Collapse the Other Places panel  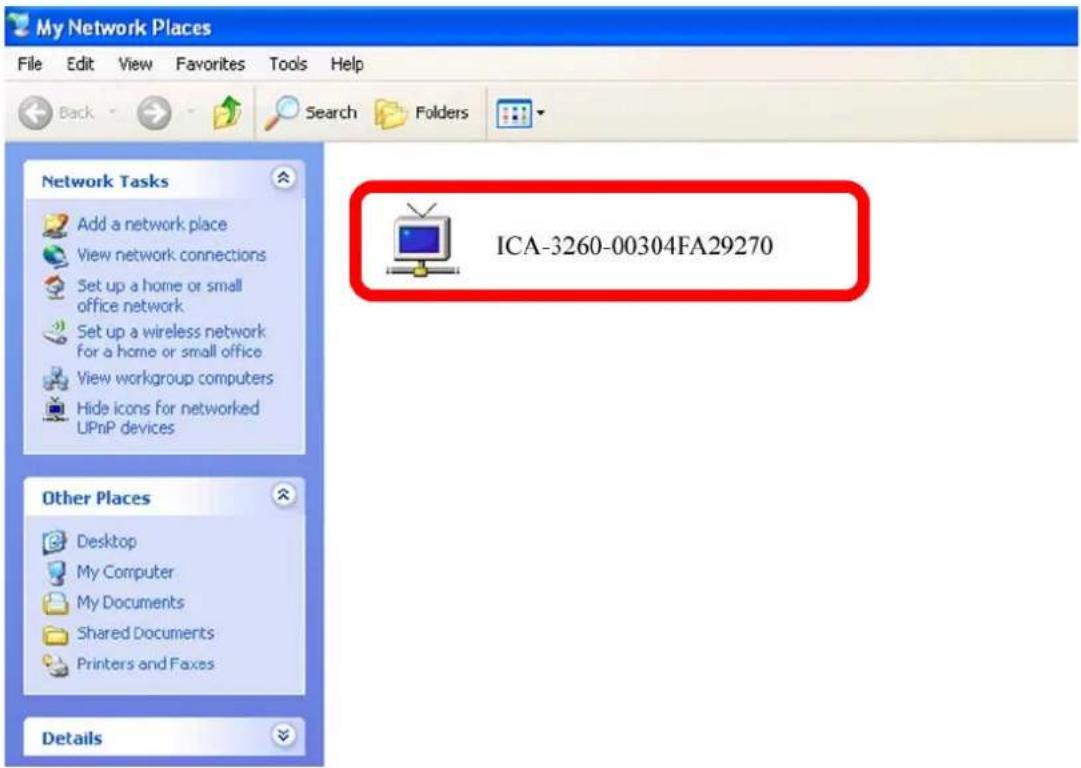(x=283, y=495)
